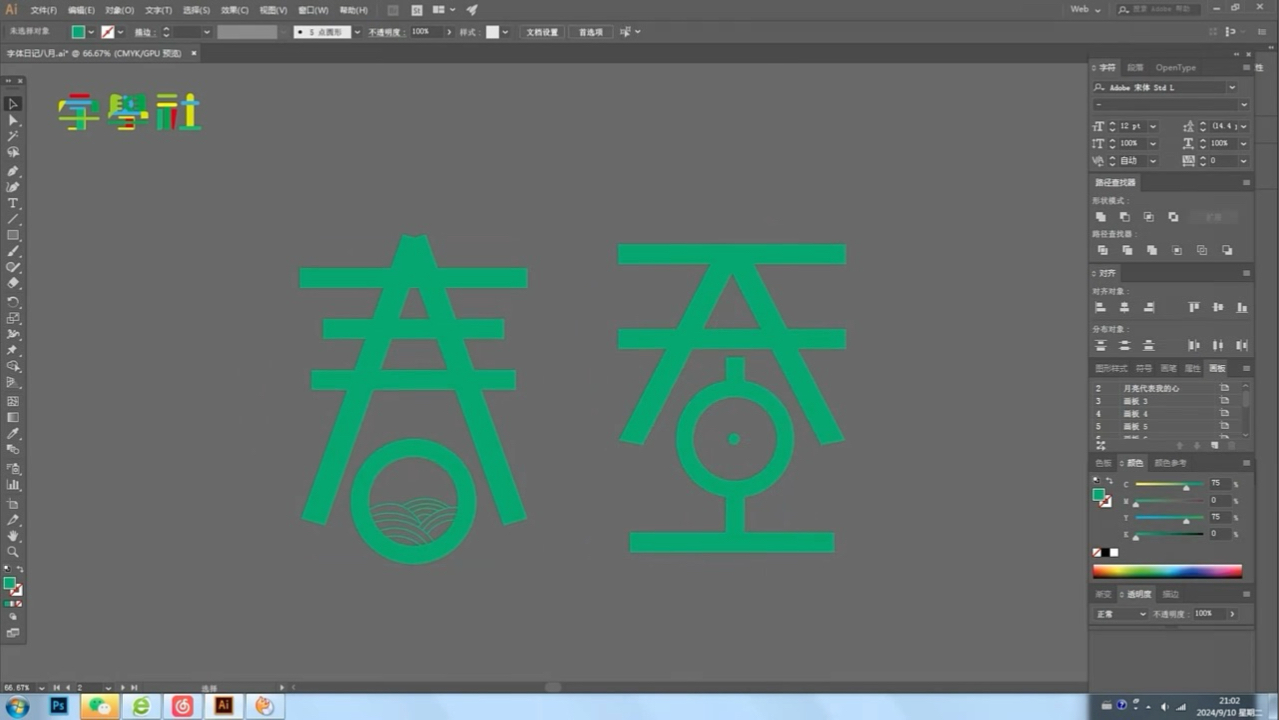Click the 首选项 button
The width and height of the screenshot is (1279, 720).
point(591,32)
